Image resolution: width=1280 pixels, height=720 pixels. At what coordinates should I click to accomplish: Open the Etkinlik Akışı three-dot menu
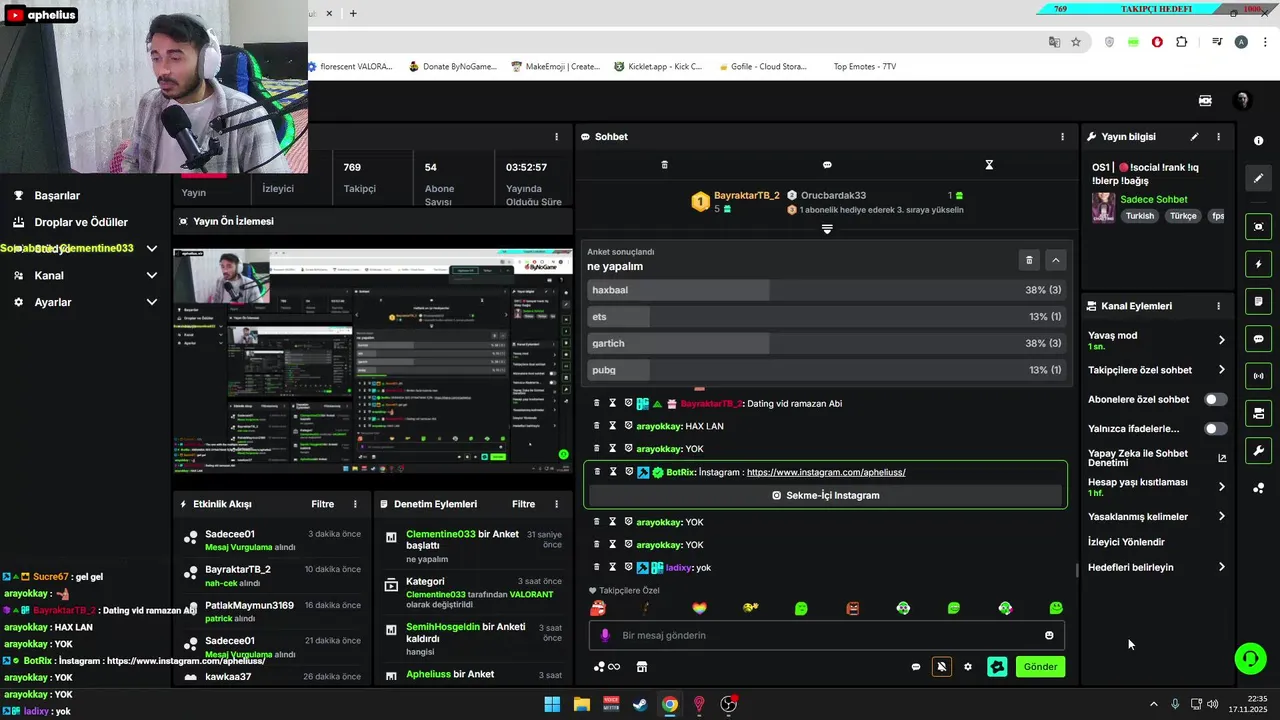click(355, 504)
